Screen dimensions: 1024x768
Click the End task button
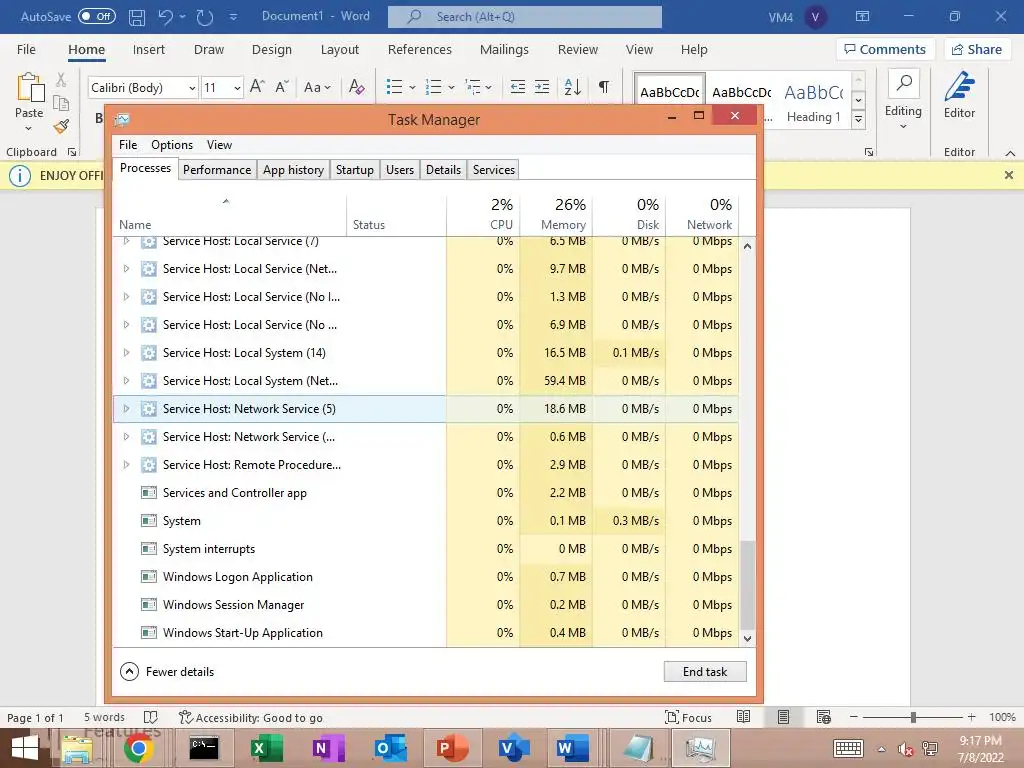(705, 671)
